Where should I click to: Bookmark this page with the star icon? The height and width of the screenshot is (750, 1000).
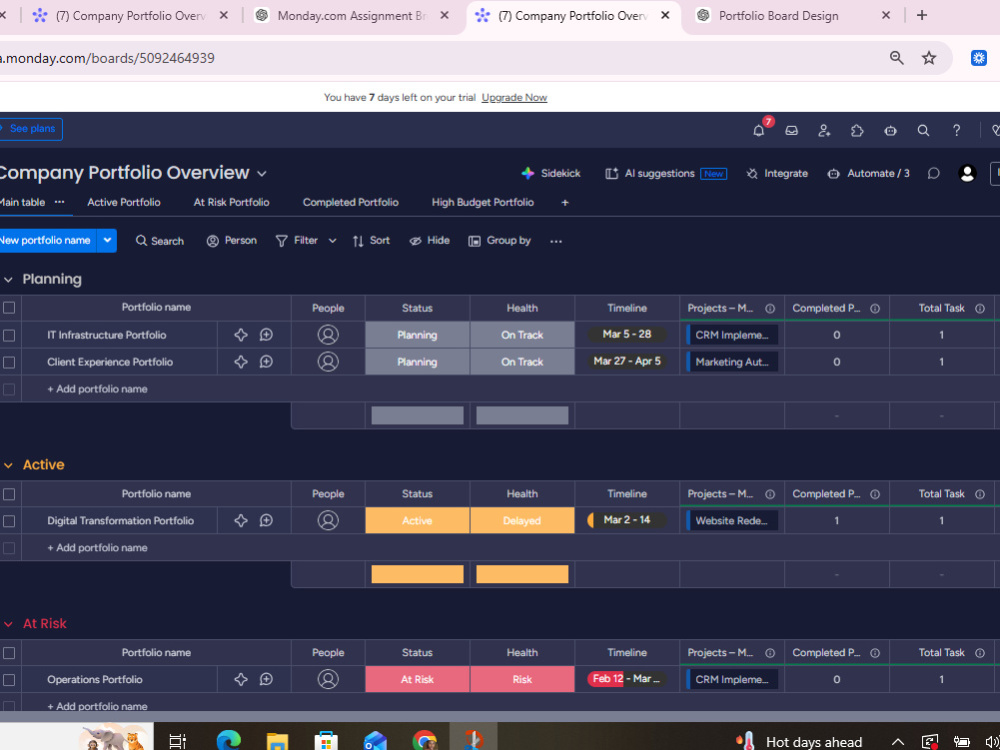click(929, 58)
